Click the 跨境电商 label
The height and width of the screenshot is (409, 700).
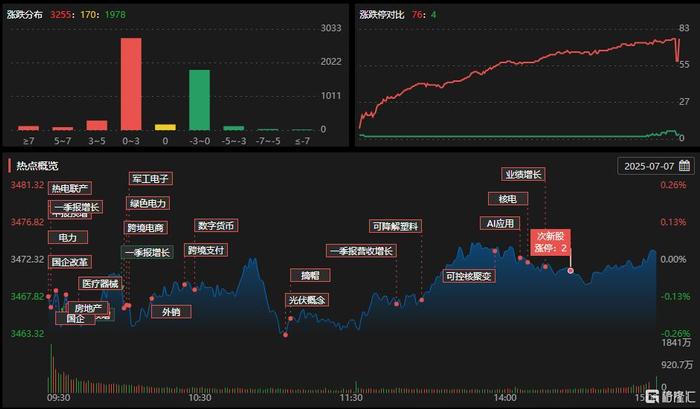(146, 228)
